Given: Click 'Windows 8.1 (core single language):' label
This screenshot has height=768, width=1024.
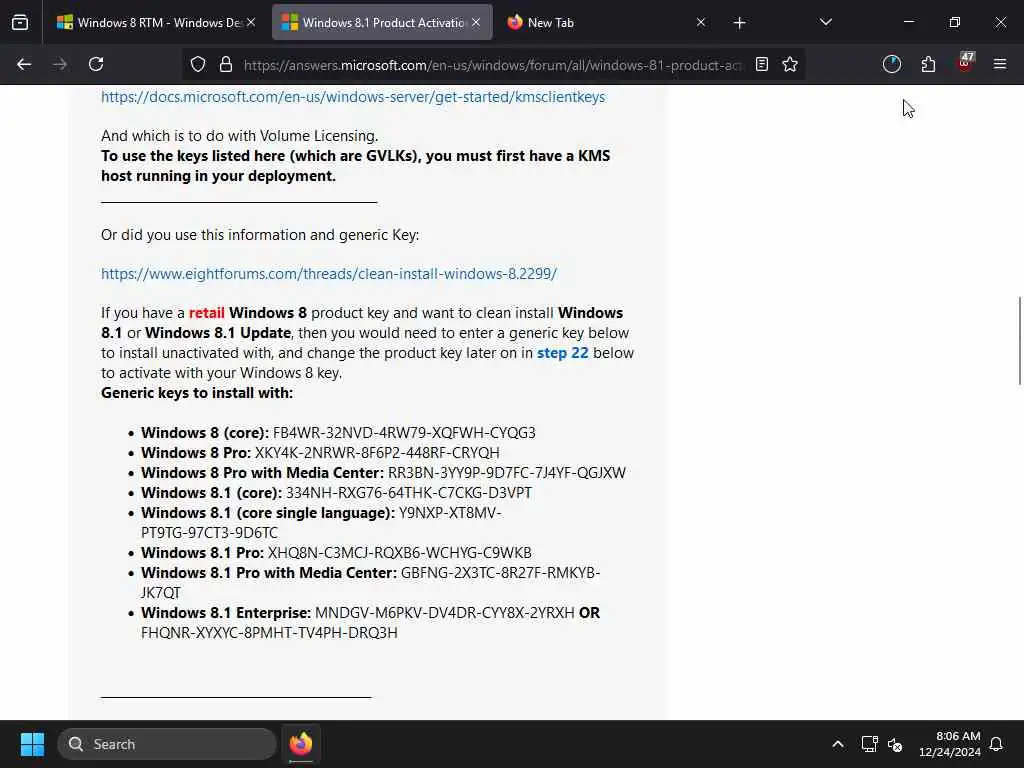Looking at the screenshot, I should point(268,513).
